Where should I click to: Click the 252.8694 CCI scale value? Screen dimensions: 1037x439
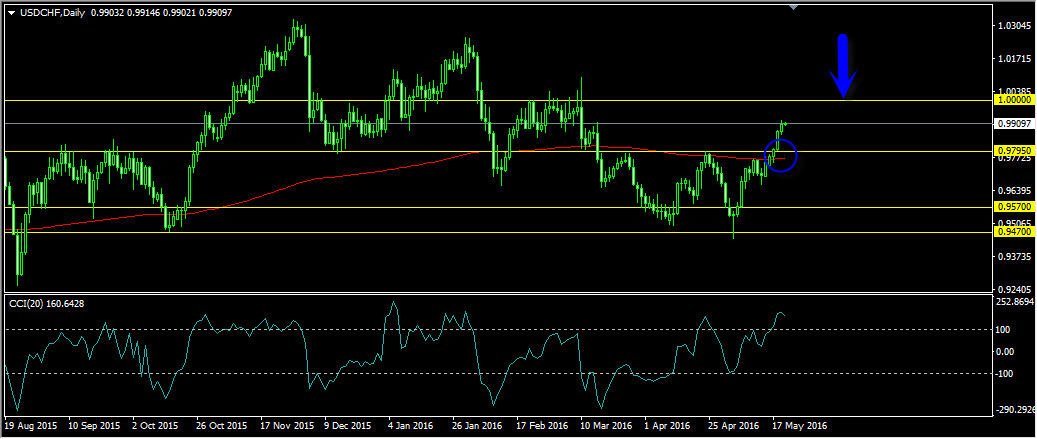tap(1015, 302)
